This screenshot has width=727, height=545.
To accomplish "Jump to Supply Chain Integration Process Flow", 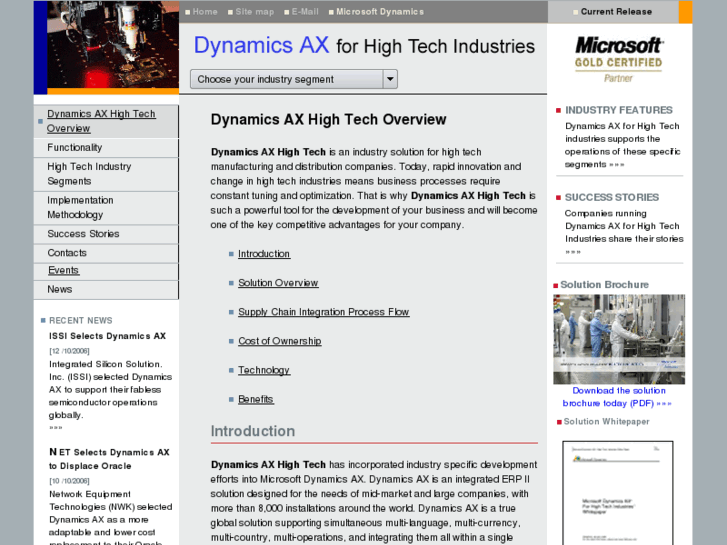I will pyautogui.click(x=323, y=312).
